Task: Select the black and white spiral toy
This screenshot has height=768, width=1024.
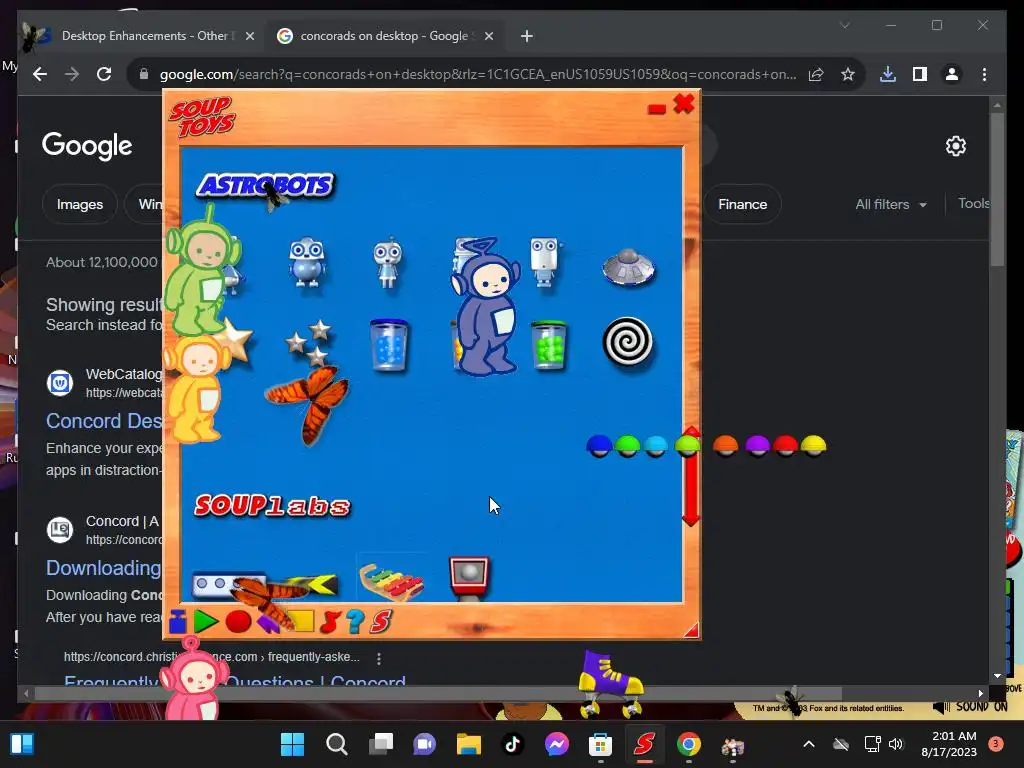Action: [x=627, y=341]
